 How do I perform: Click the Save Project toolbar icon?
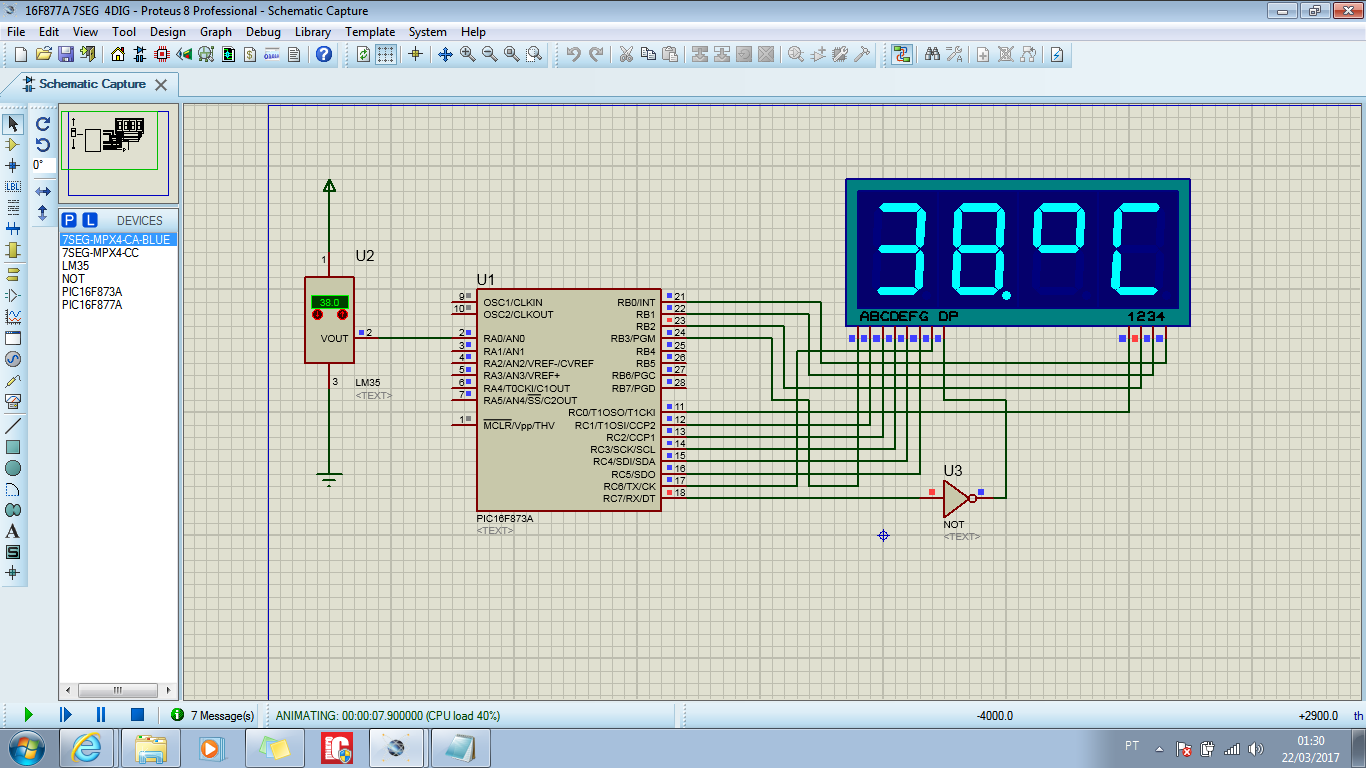(x=66, y=54)
